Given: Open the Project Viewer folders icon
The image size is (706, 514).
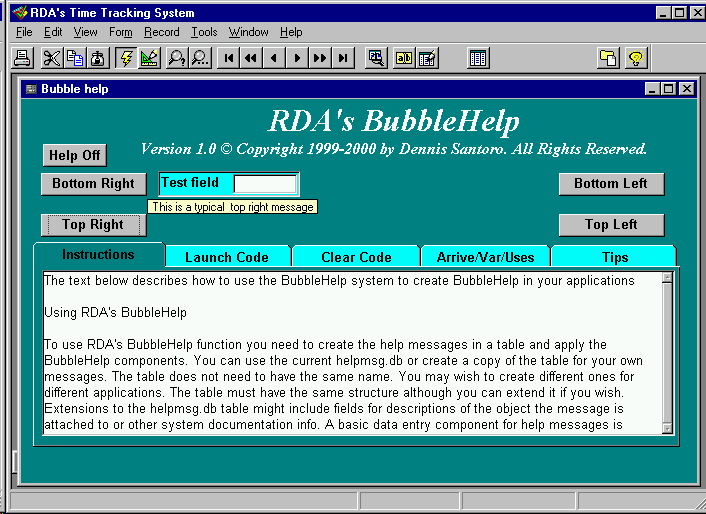Looking at the screenshot, I should (x=608, y=58).
